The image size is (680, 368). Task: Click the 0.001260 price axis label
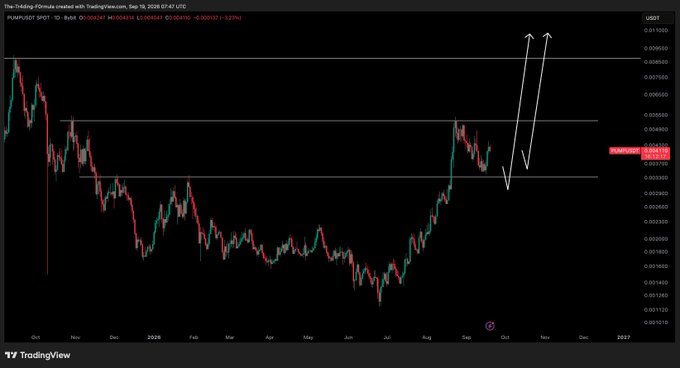point(656,296)
